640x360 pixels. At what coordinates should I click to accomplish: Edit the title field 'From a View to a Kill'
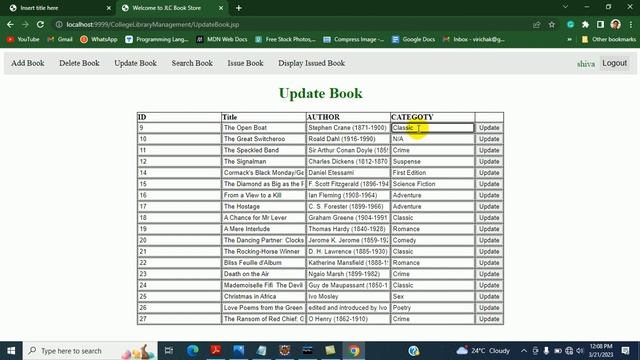pyautogui.click(x=263, y=196)
